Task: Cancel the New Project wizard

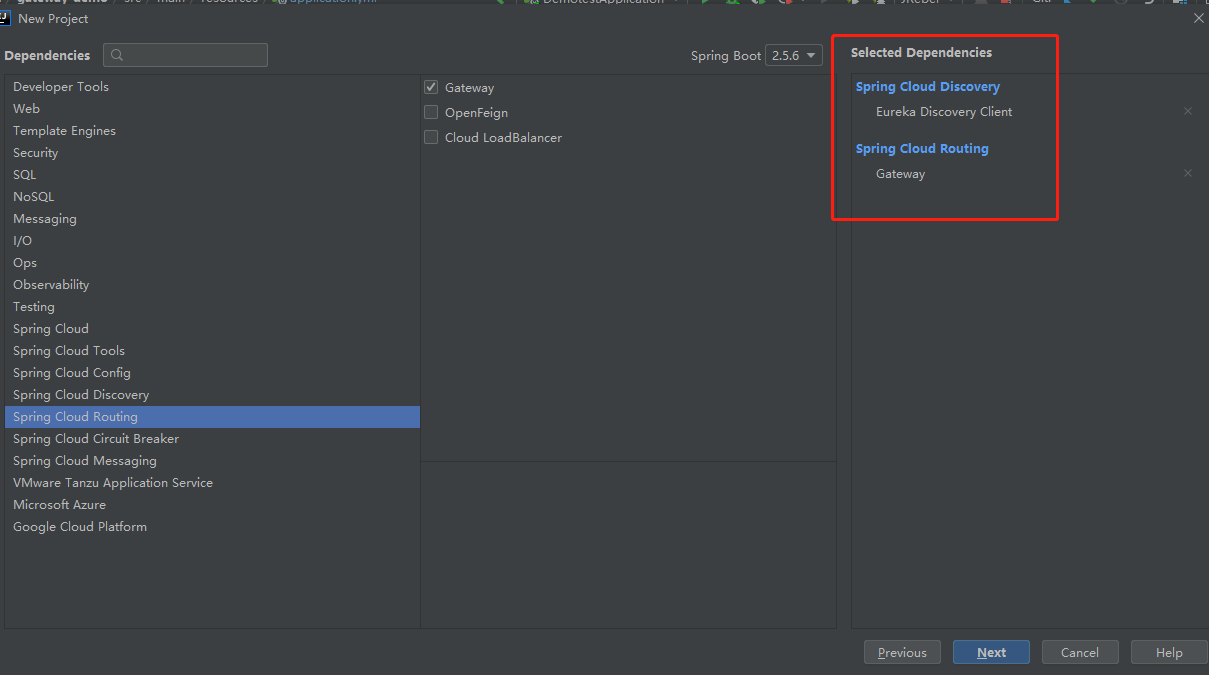Action: 1080,652
